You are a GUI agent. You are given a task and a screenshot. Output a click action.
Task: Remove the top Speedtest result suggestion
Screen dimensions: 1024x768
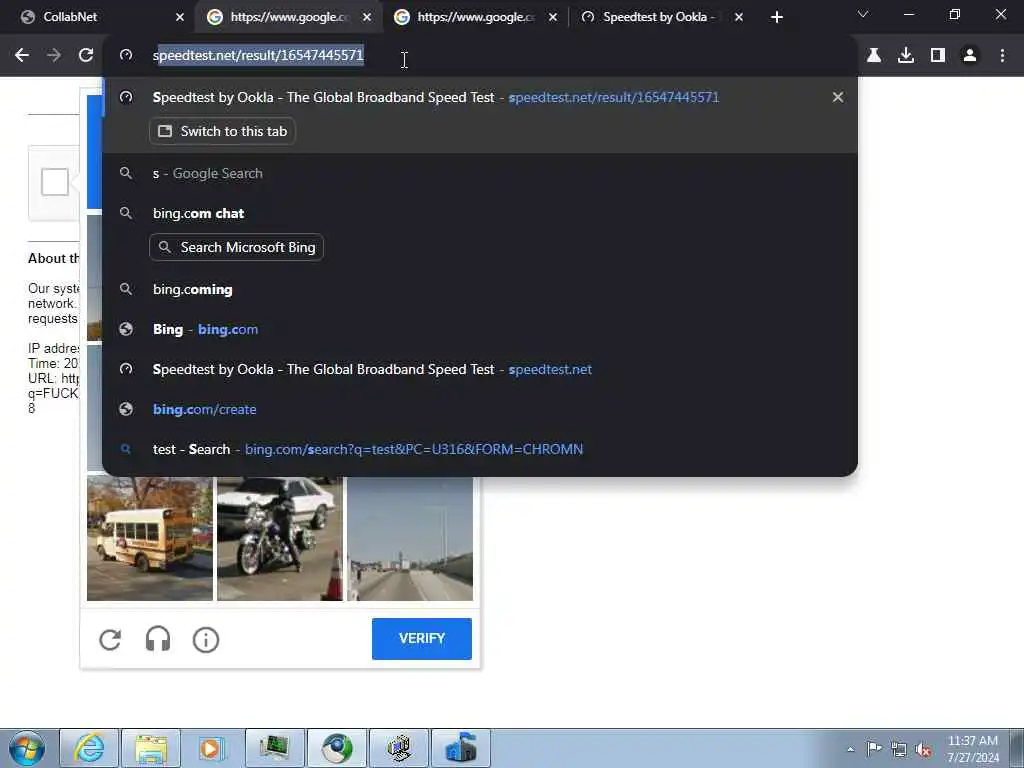point(838,97)
